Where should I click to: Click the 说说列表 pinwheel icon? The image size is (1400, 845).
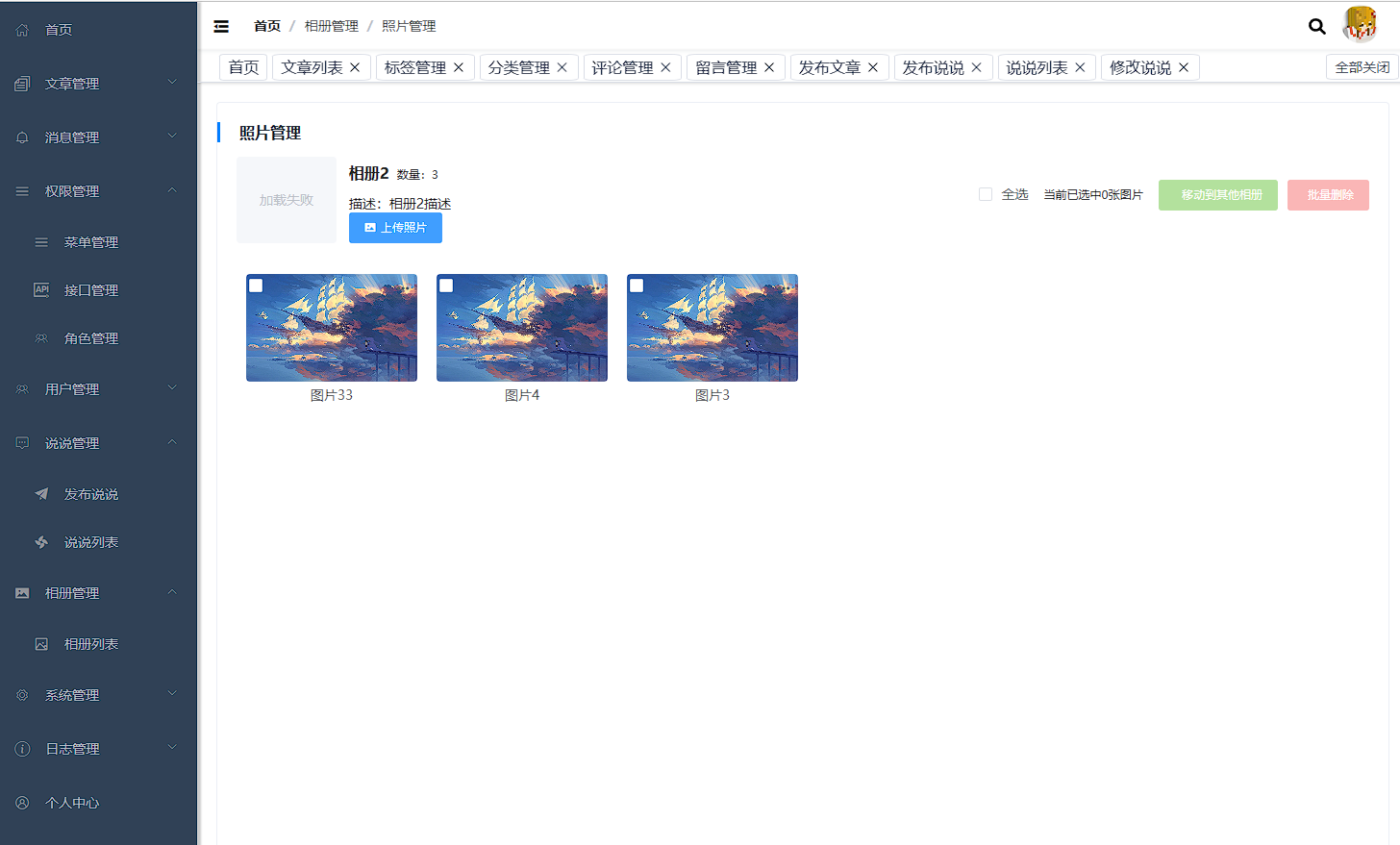point(41,542)
